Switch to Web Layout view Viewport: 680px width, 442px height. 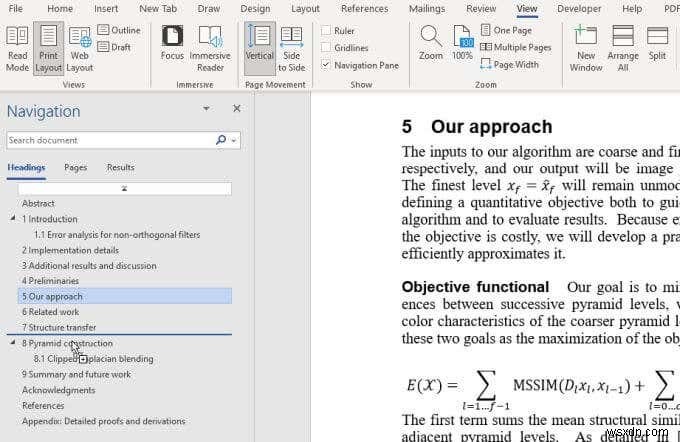(79, 48)
